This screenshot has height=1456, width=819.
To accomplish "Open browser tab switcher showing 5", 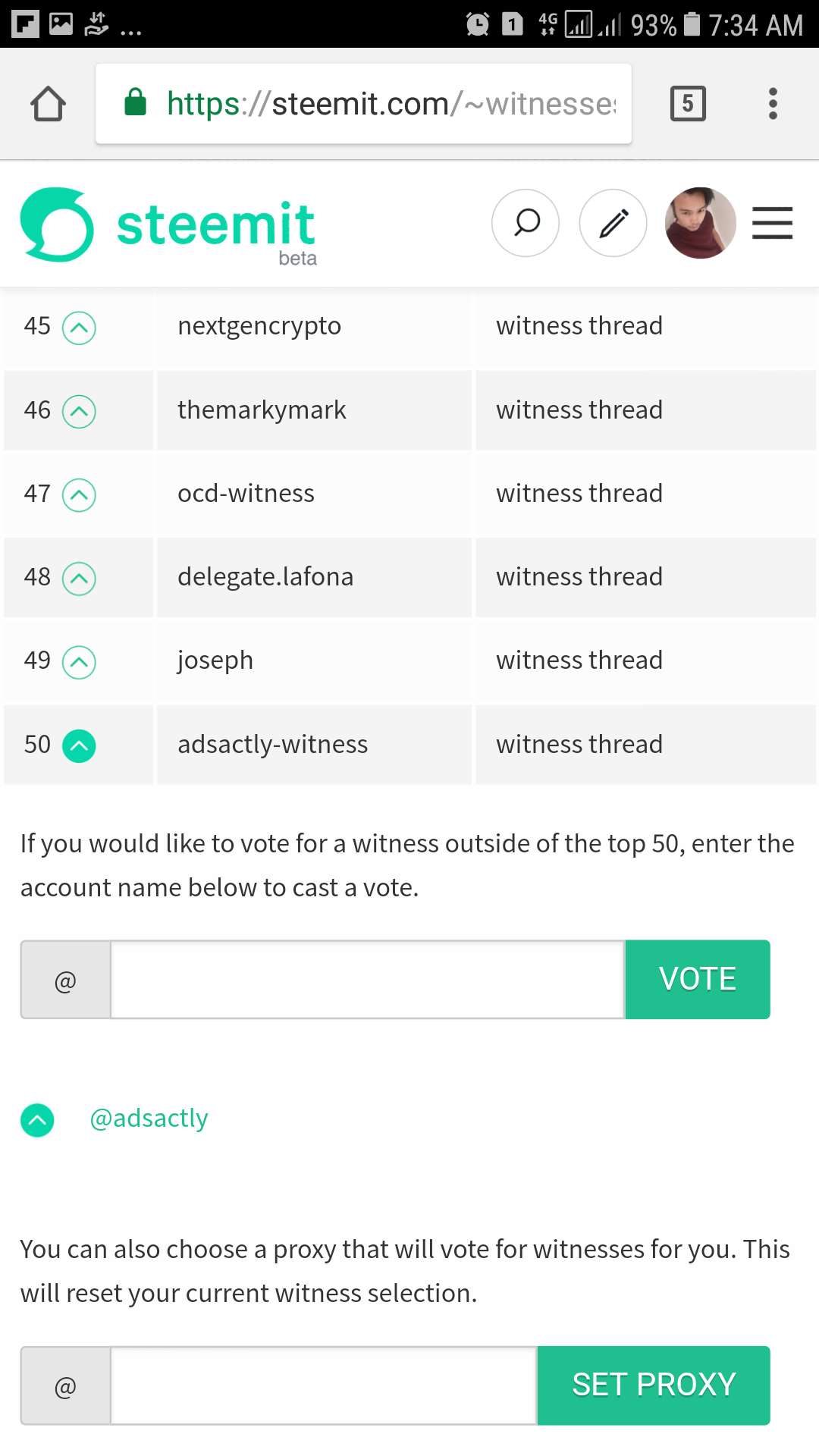I will 688,104.
